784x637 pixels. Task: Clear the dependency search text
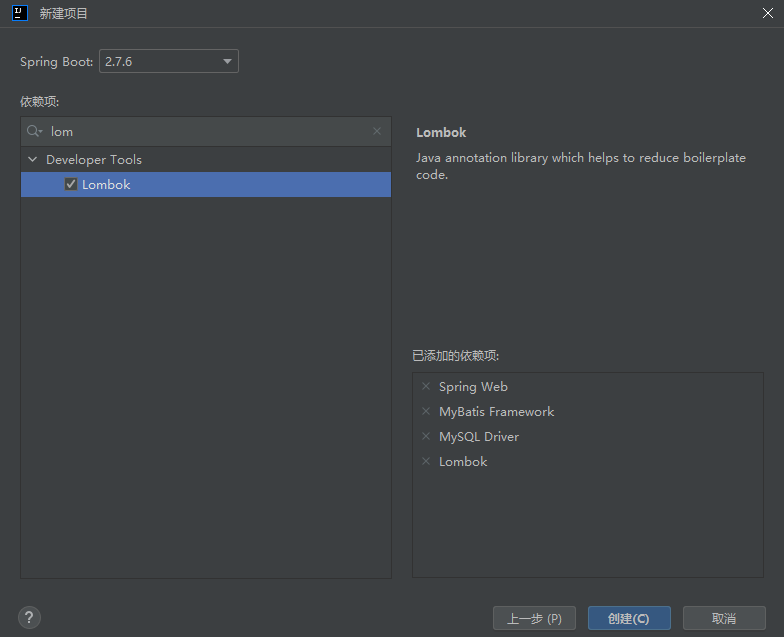377,131
